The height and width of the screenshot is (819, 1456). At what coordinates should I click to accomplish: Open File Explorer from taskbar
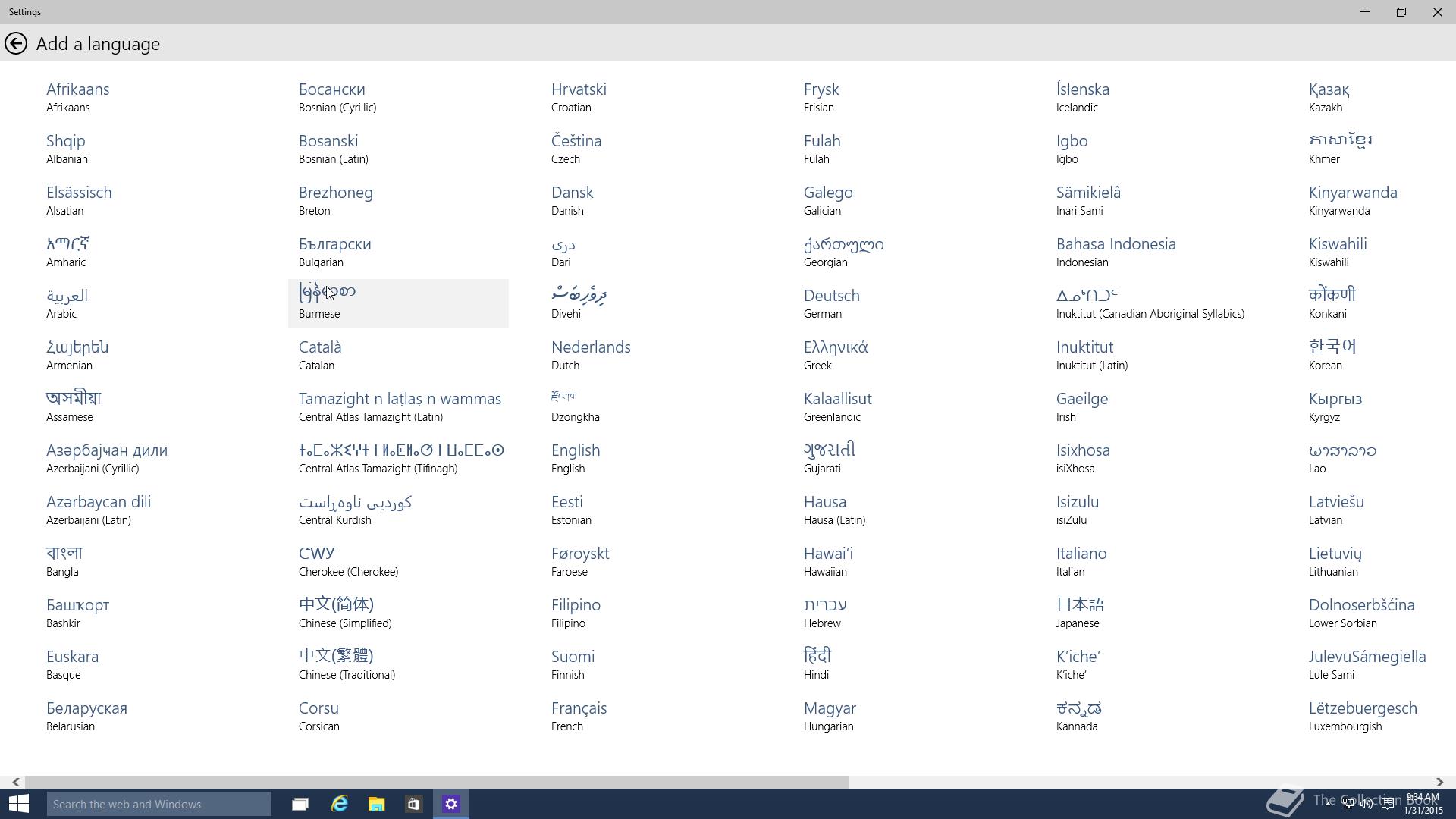[x=376, y=804]
